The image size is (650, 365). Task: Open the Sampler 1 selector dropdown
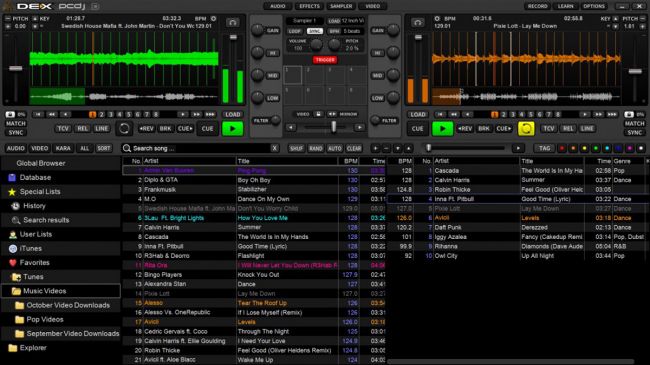305,20
